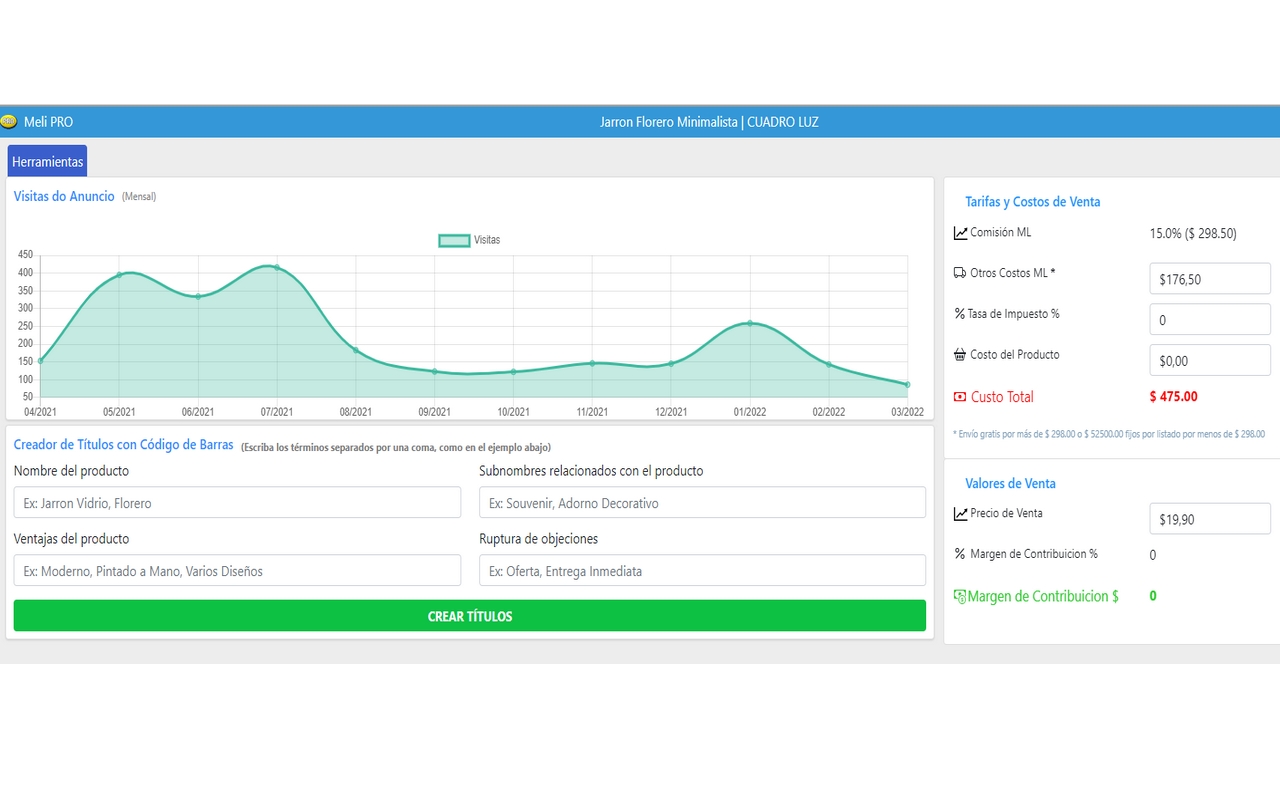Click the Margen de Contribuicion $ label
Screen dimensions: 1280x800
pos(1043,596)
